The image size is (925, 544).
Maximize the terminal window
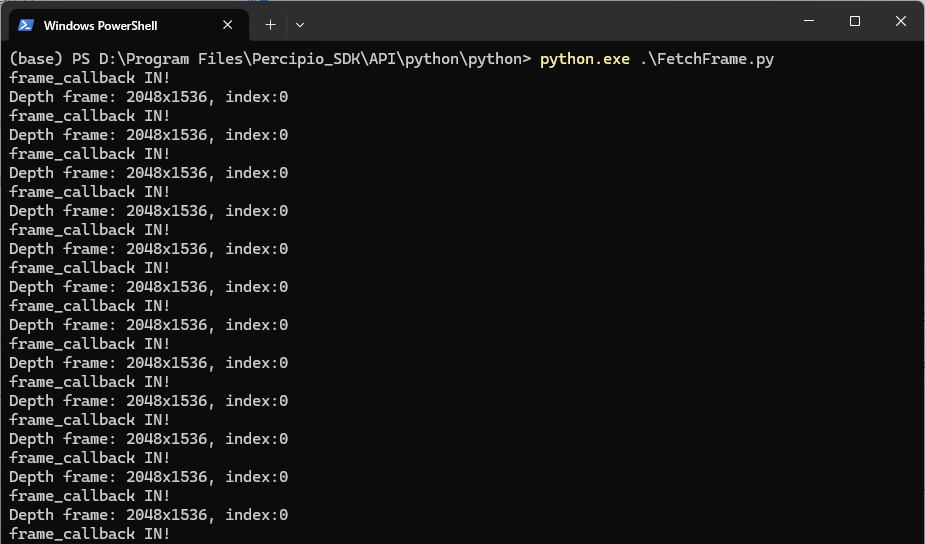pyautogui.click(x=854, y=22)
